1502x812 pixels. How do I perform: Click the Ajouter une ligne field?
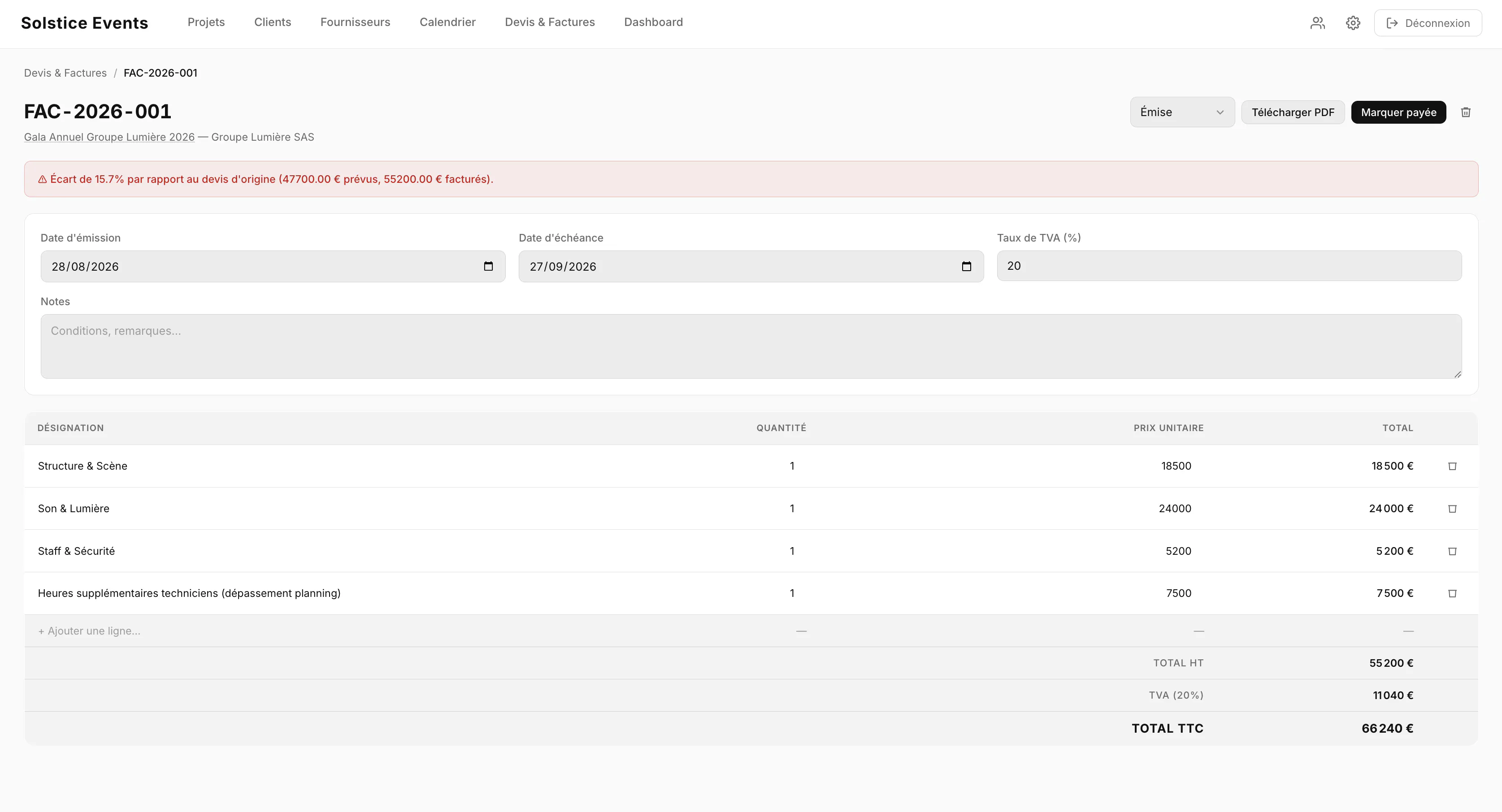tap(89, 631)
